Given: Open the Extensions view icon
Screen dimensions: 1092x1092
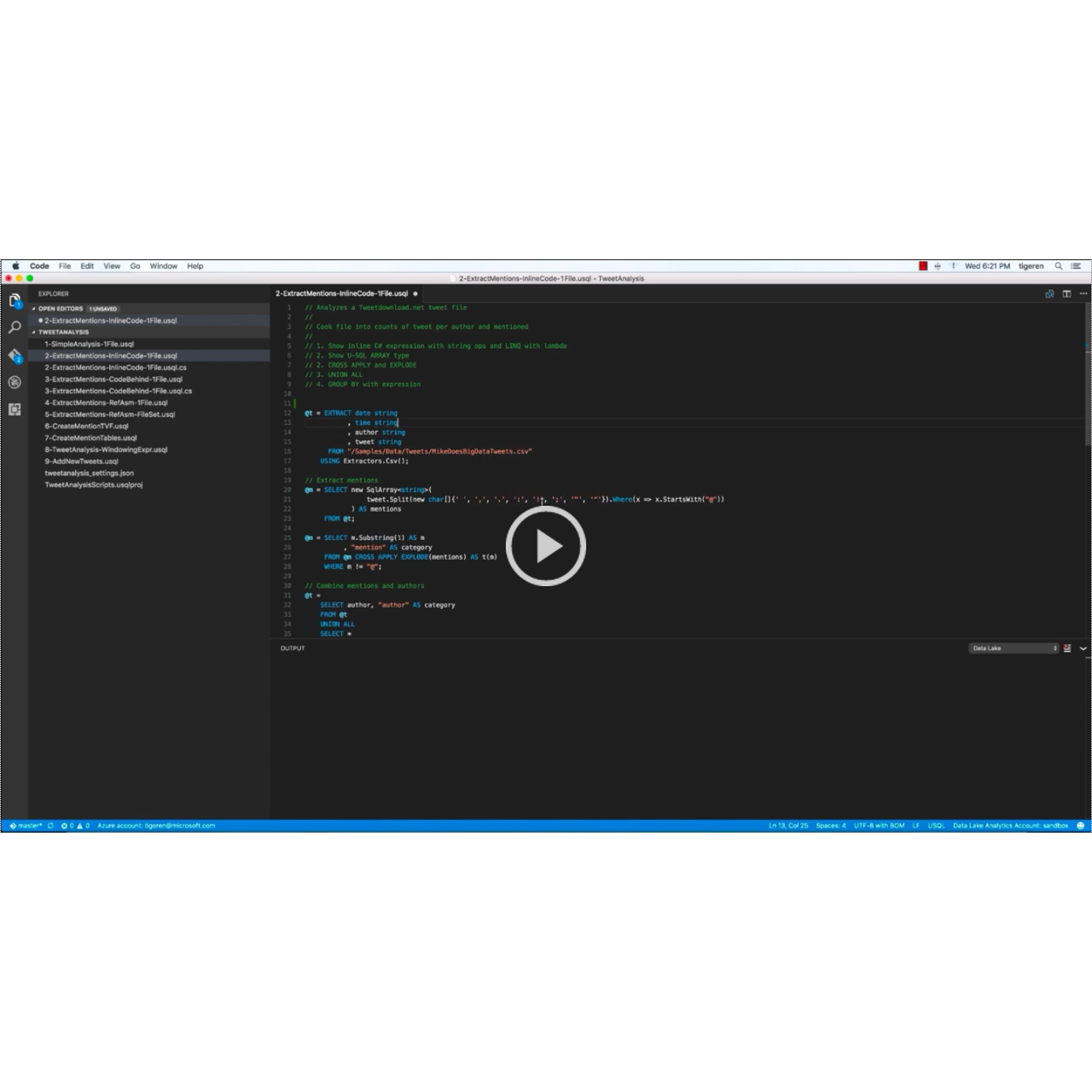Looking at the screenshot, I should tap(15, 409).
